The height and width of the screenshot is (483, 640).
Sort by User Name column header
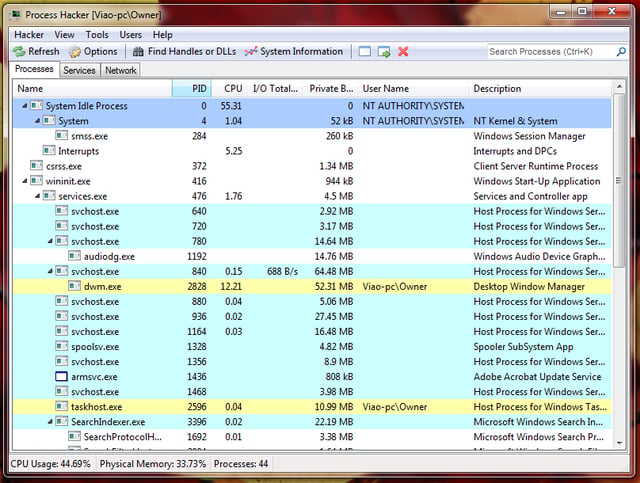413,89
